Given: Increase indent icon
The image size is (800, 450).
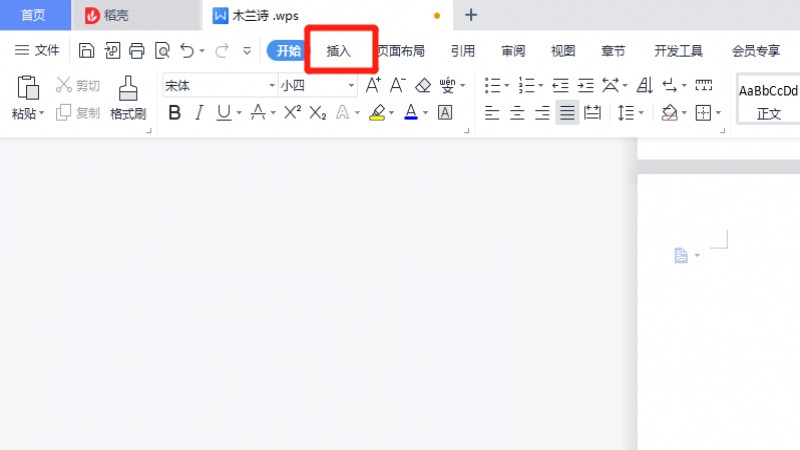Looking at the screenshot, I should 586,85.
